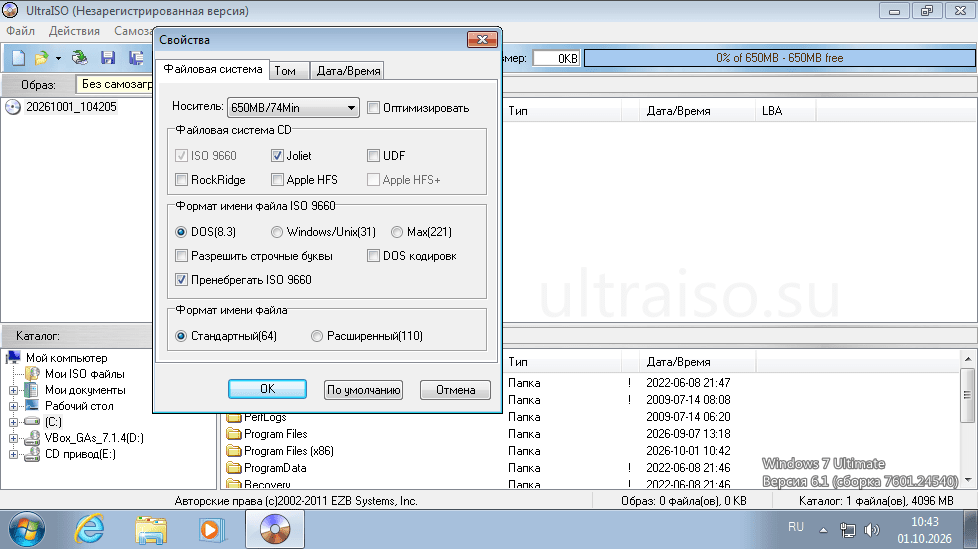Click the Open image folder icon
Image resolution: width=978 pixels, height=549 pixels.
(41, 58)
